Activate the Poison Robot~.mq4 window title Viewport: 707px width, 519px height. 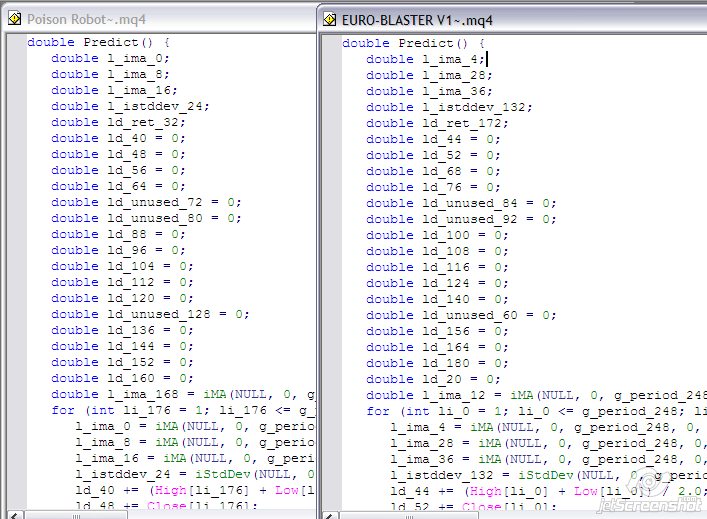pyautogui.click(x=86, y=19)
